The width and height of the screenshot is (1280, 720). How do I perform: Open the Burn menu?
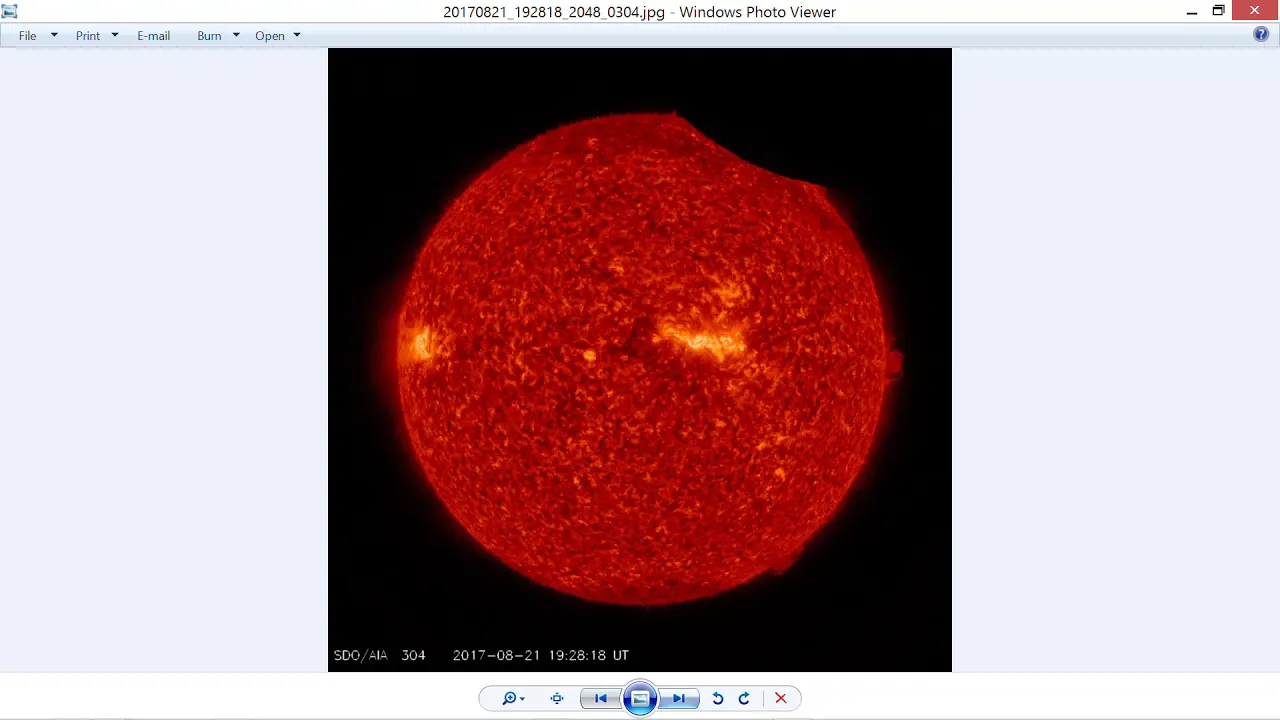click(x=209, y=36)
